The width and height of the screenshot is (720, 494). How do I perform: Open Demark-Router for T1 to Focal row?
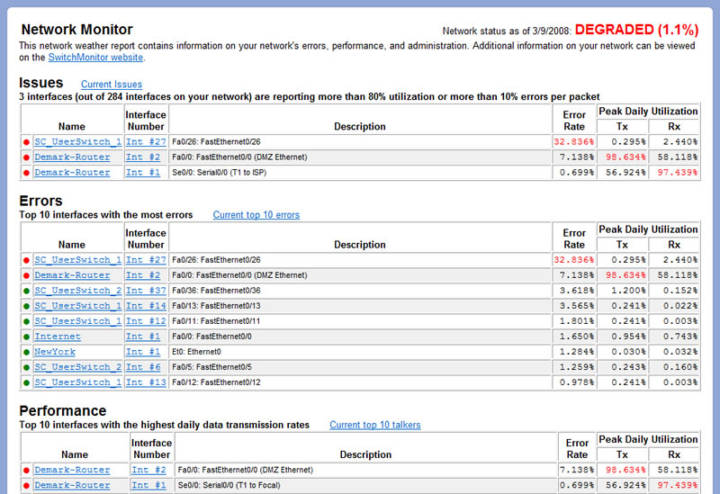72,485
